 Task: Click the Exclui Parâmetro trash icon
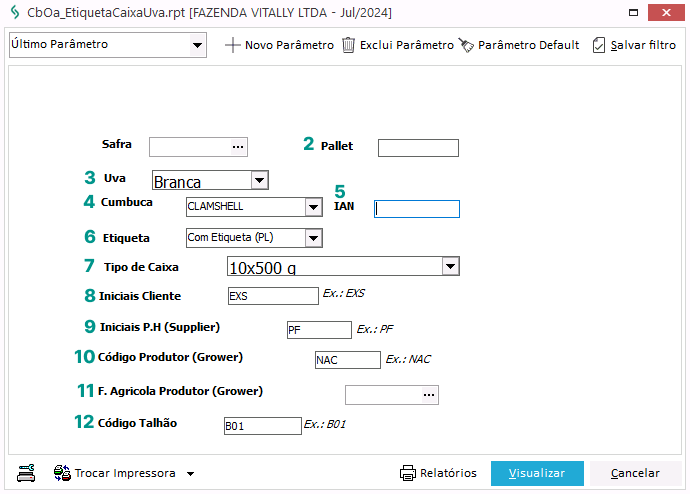(348, 45)
